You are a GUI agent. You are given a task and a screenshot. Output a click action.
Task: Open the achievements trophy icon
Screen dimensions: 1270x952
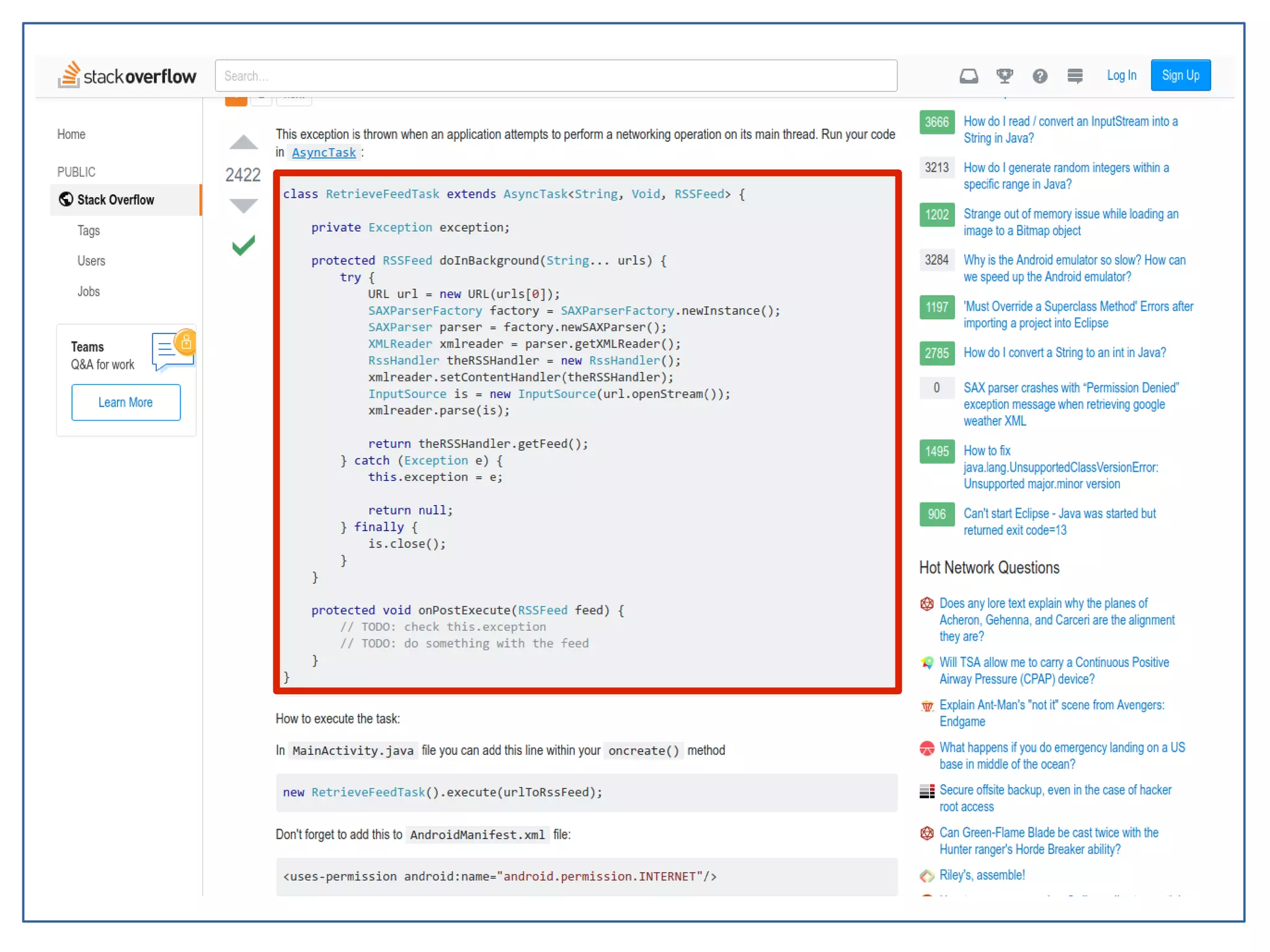pos(1004,76)
